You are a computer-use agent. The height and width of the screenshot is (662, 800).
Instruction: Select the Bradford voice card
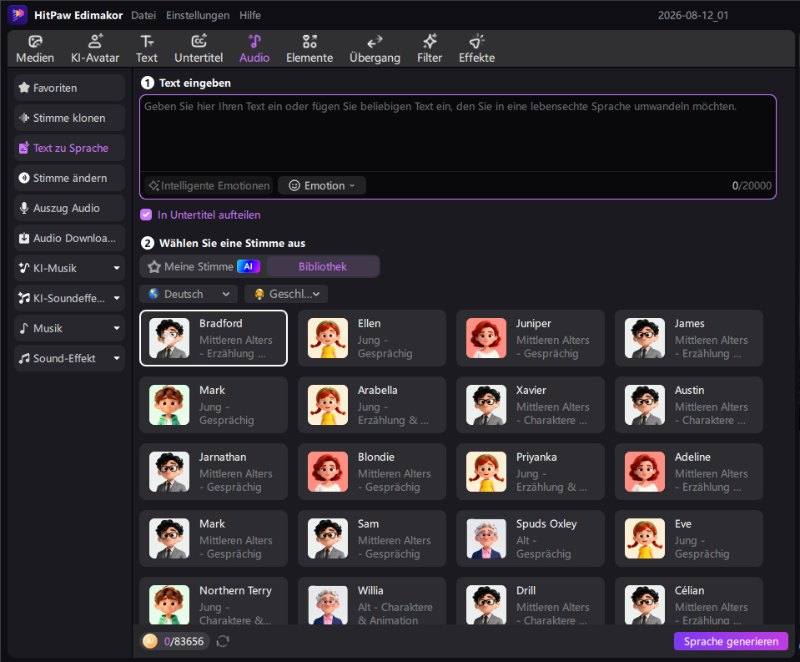(x=213, y=338)
